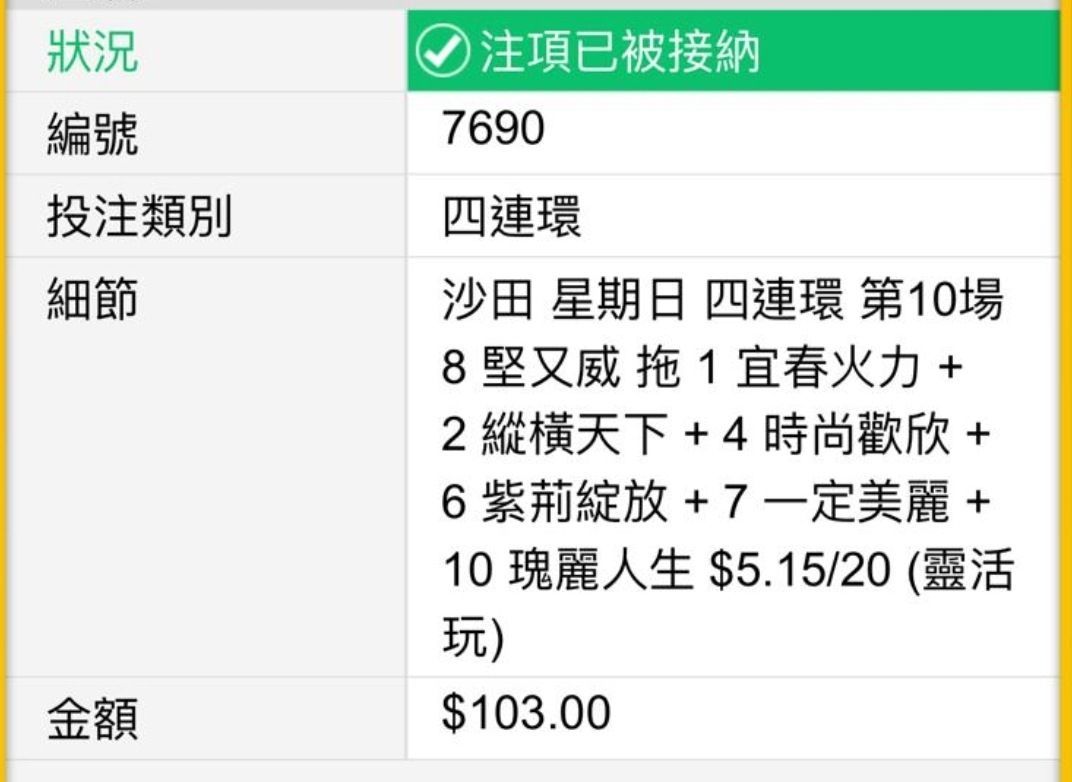This screenshot has height=782, width=1072.
Task: Click the 沙田 星期日 四連環 第10場 line
Action: [x=723, y=299]
